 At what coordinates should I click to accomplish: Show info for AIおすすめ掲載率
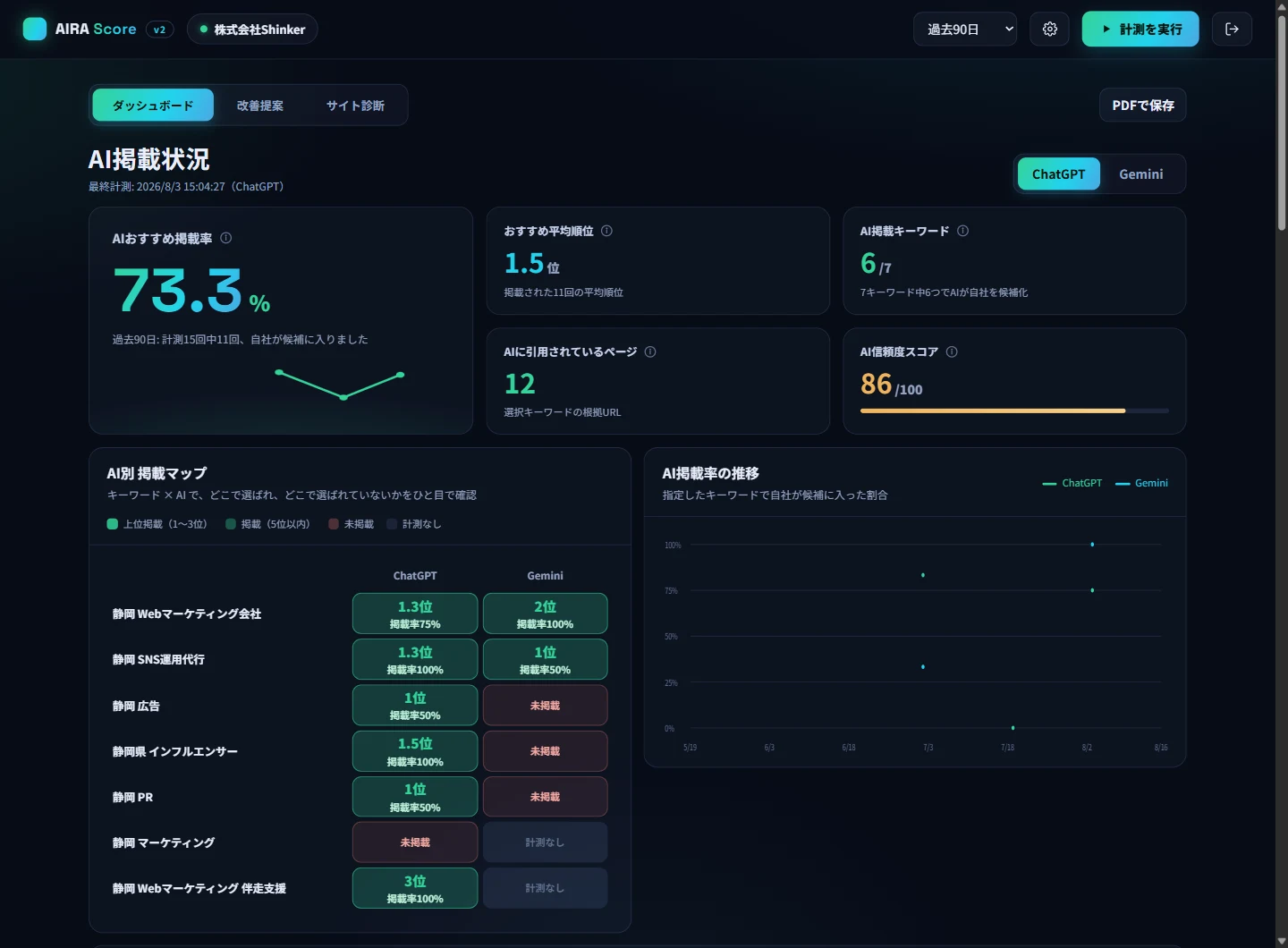(226, 238)
